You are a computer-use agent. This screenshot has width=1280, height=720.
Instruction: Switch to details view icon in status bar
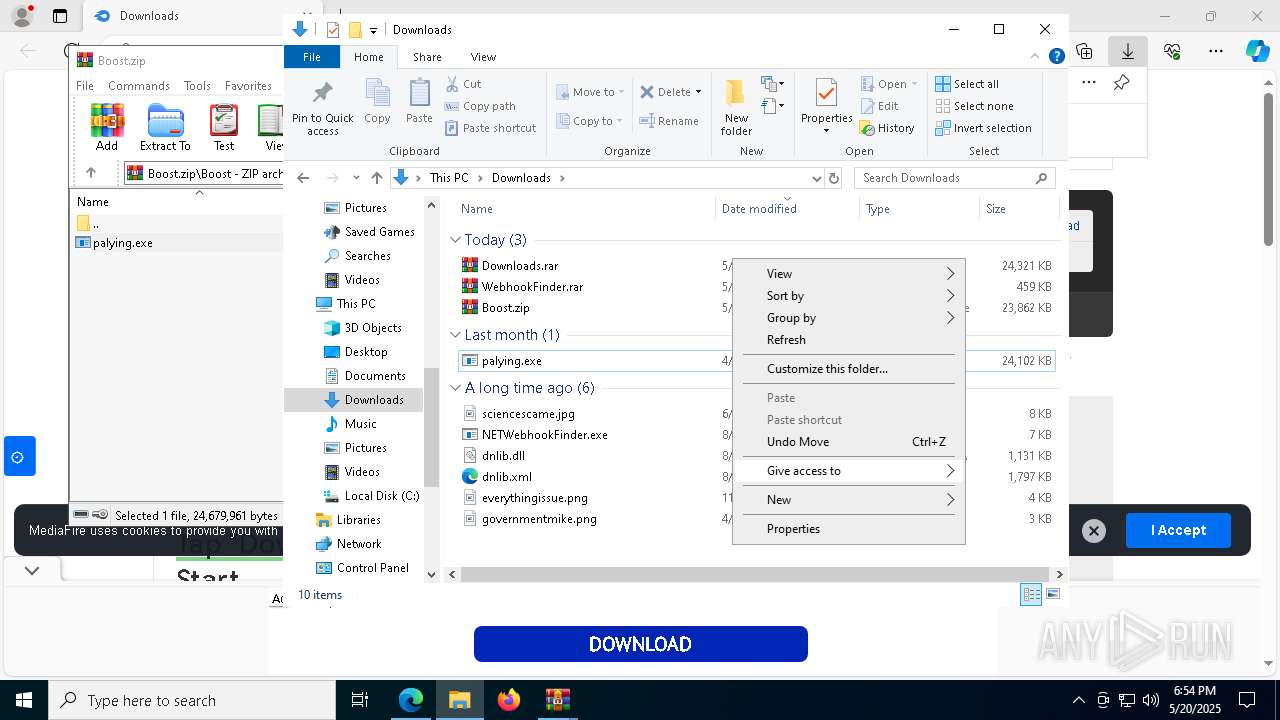(x=1031, y=595)
